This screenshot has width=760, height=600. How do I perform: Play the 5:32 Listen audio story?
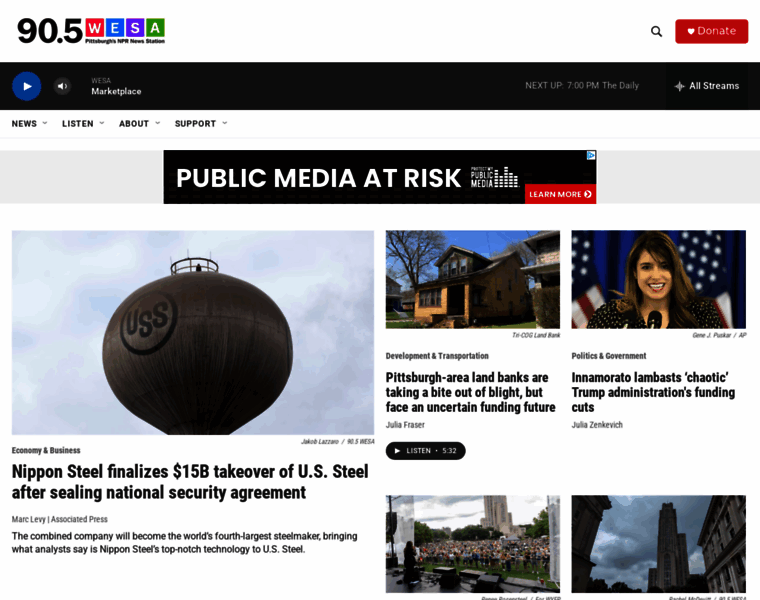coord(426,451)
